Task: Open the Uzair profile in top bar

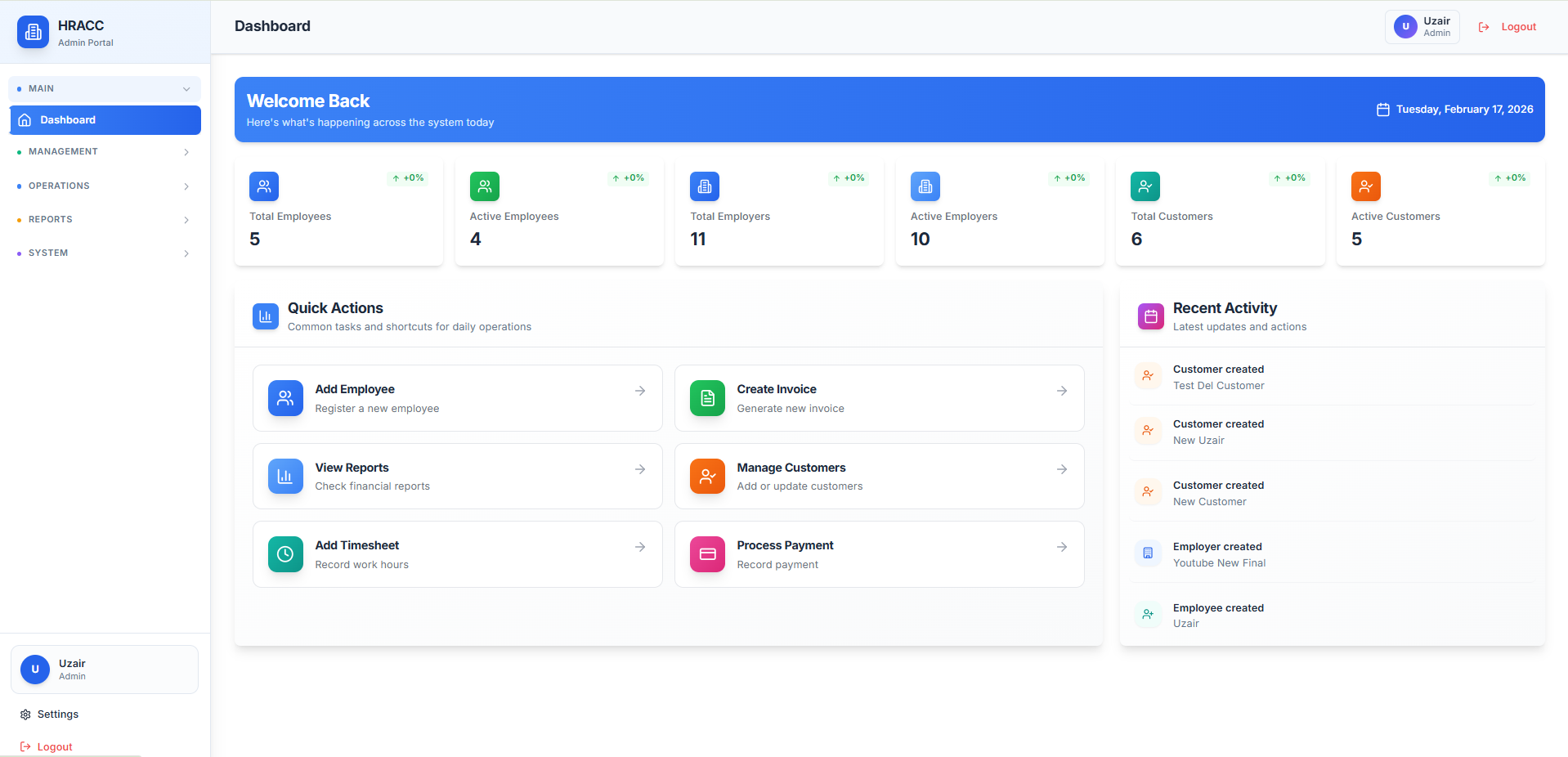Action: coord(1422,27)
